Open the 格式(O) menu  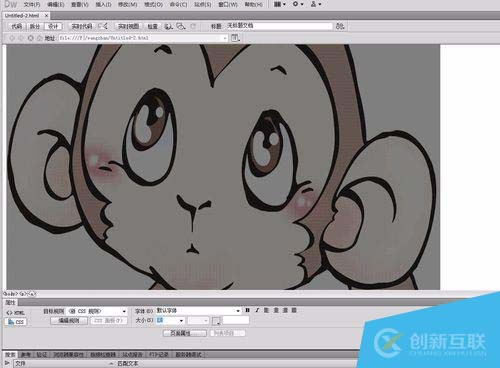(153, 4)
